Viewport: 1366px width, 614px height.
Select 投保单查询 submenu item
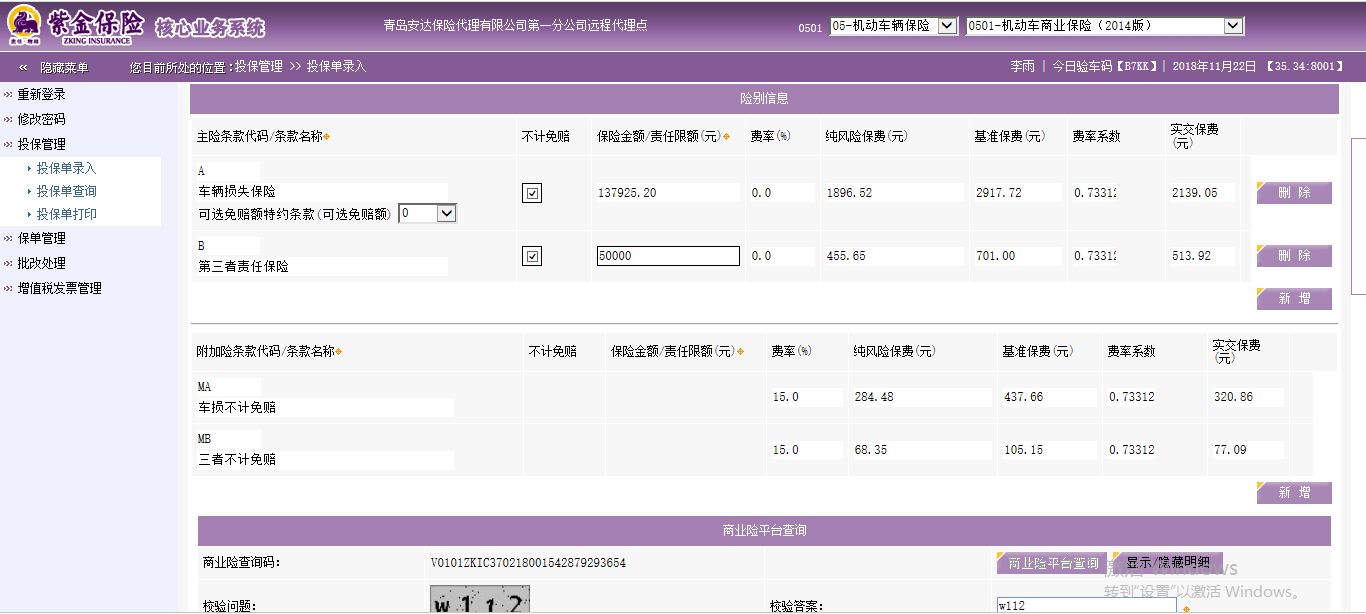click(66, 191)
